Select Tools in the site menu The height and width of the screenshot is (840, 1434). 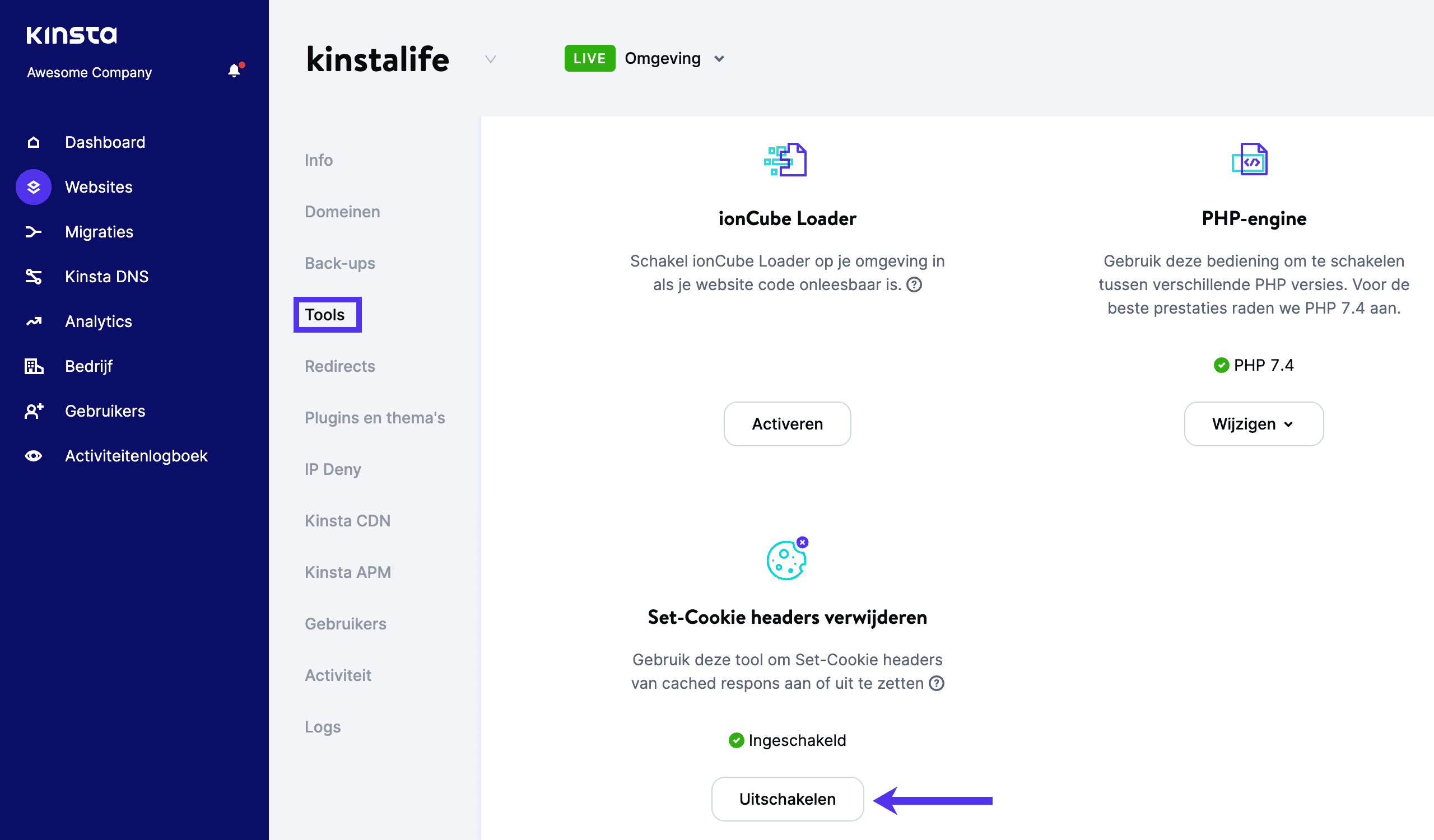(x=325, y=315)
